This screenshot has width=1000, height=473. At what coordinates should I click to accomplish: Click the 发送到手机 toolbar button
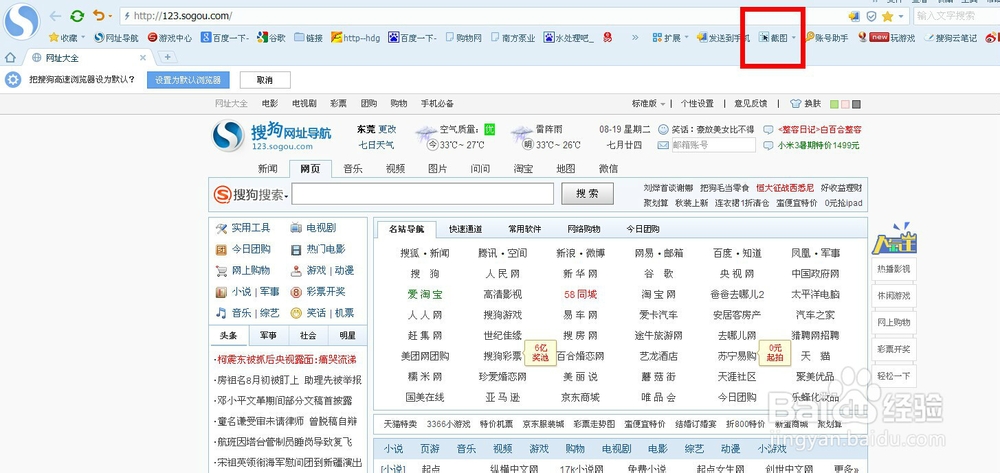(x=723, y=38)
